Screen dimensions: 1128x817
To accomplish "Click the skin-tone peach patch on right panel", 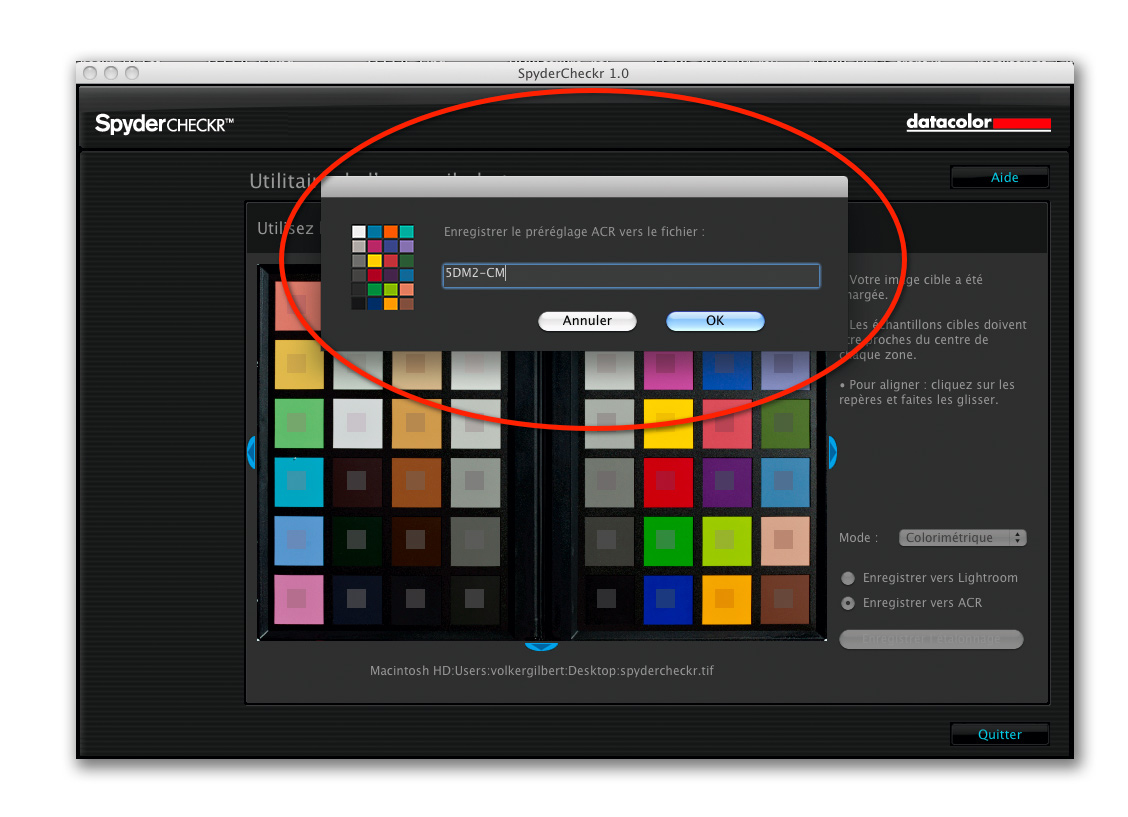I will point(785,541).
